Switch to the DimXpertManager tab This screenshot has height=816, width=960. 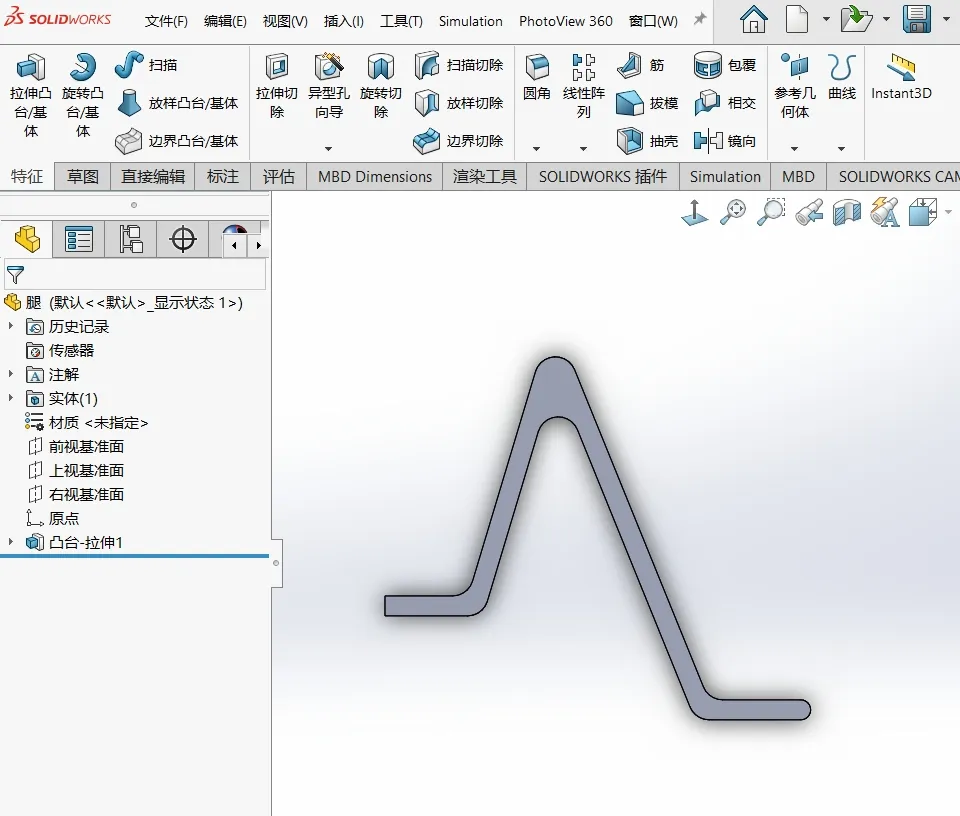click(x=182, y=239)
